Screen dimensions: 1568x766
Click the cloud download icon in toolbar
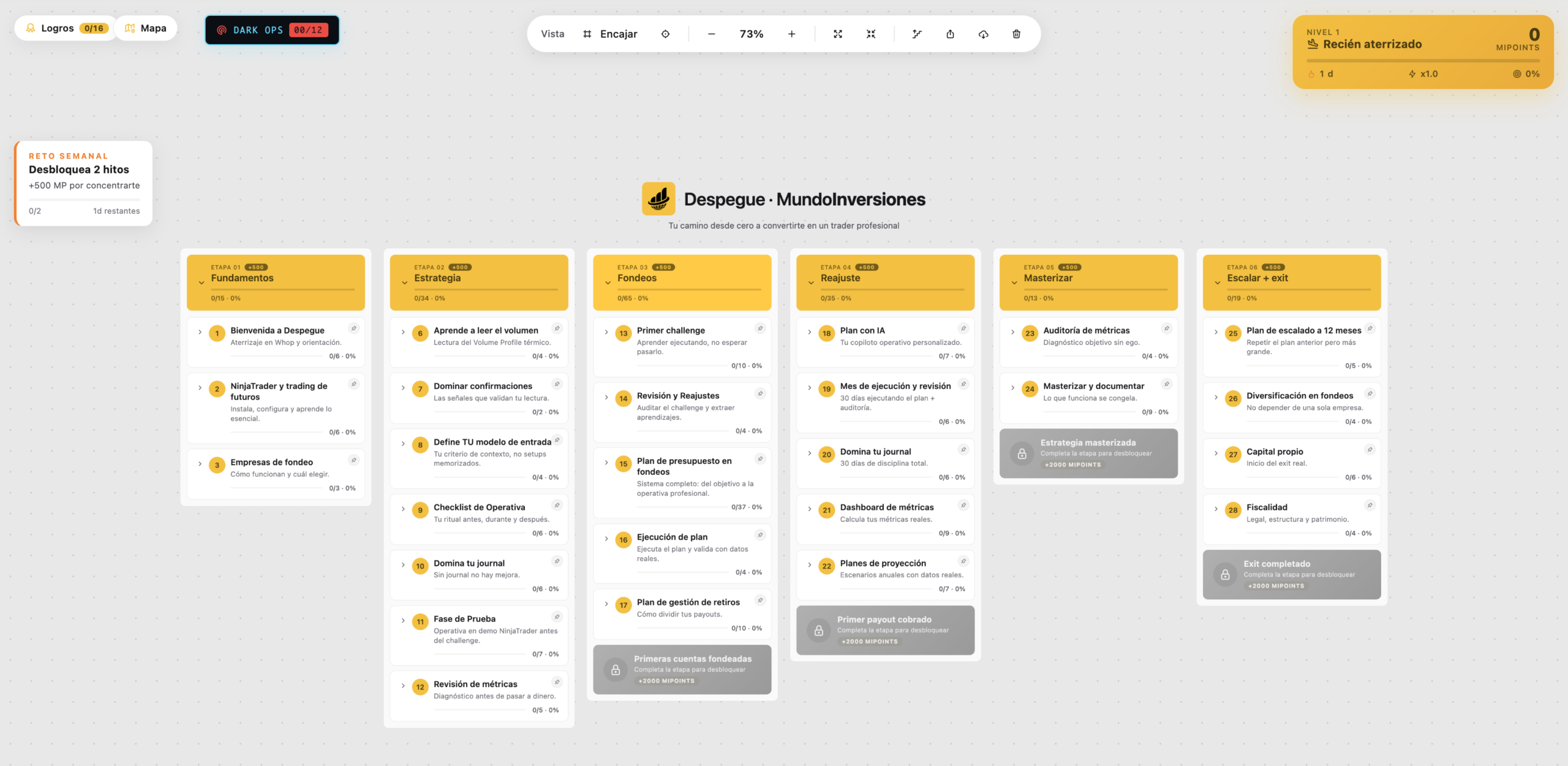coord(983,34)
